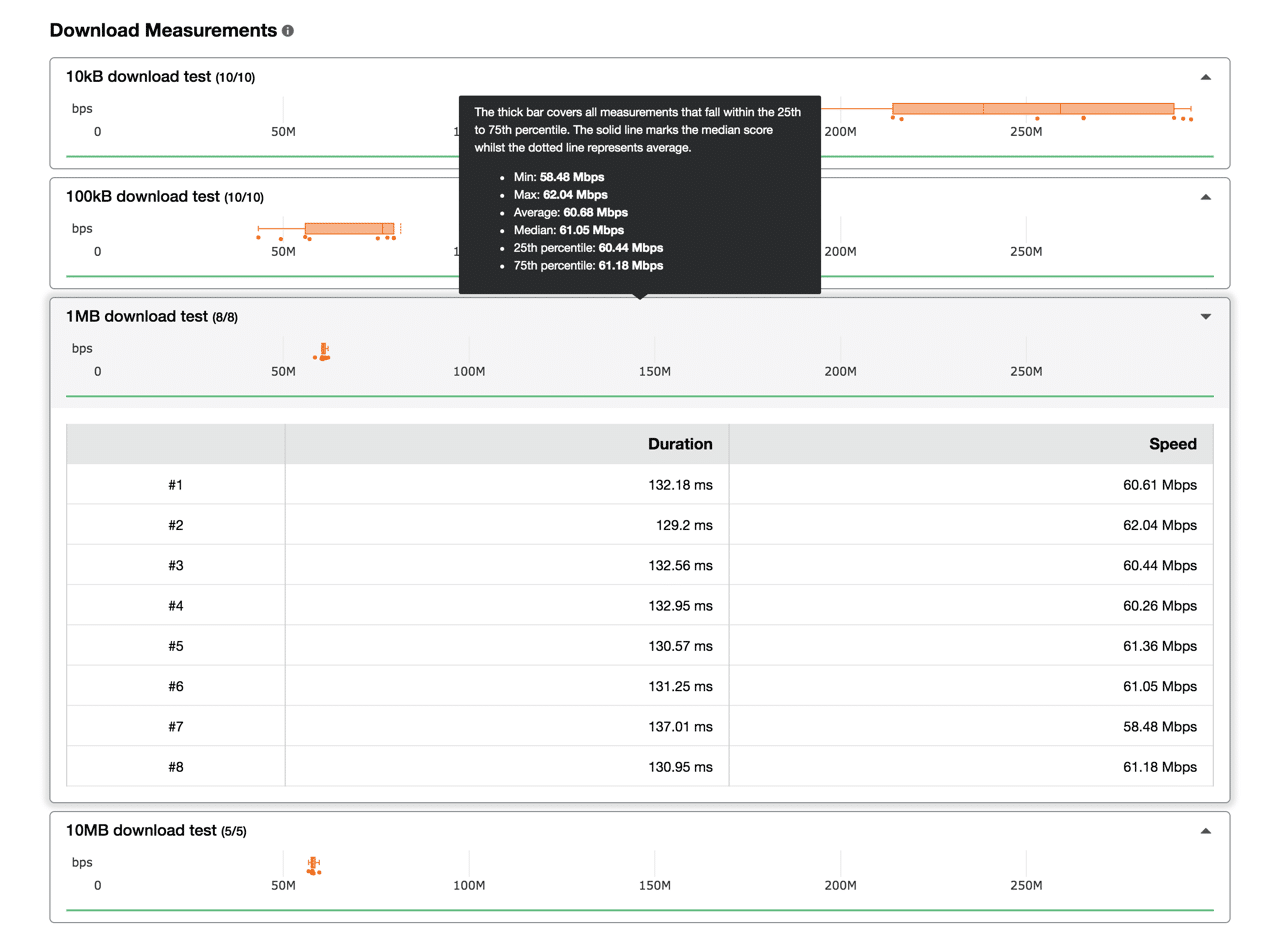This screenshot has height=944, width=1280.
Task: Select measurement row #2 showing 62.04 Mbps
Action: [x=640, y=525]
